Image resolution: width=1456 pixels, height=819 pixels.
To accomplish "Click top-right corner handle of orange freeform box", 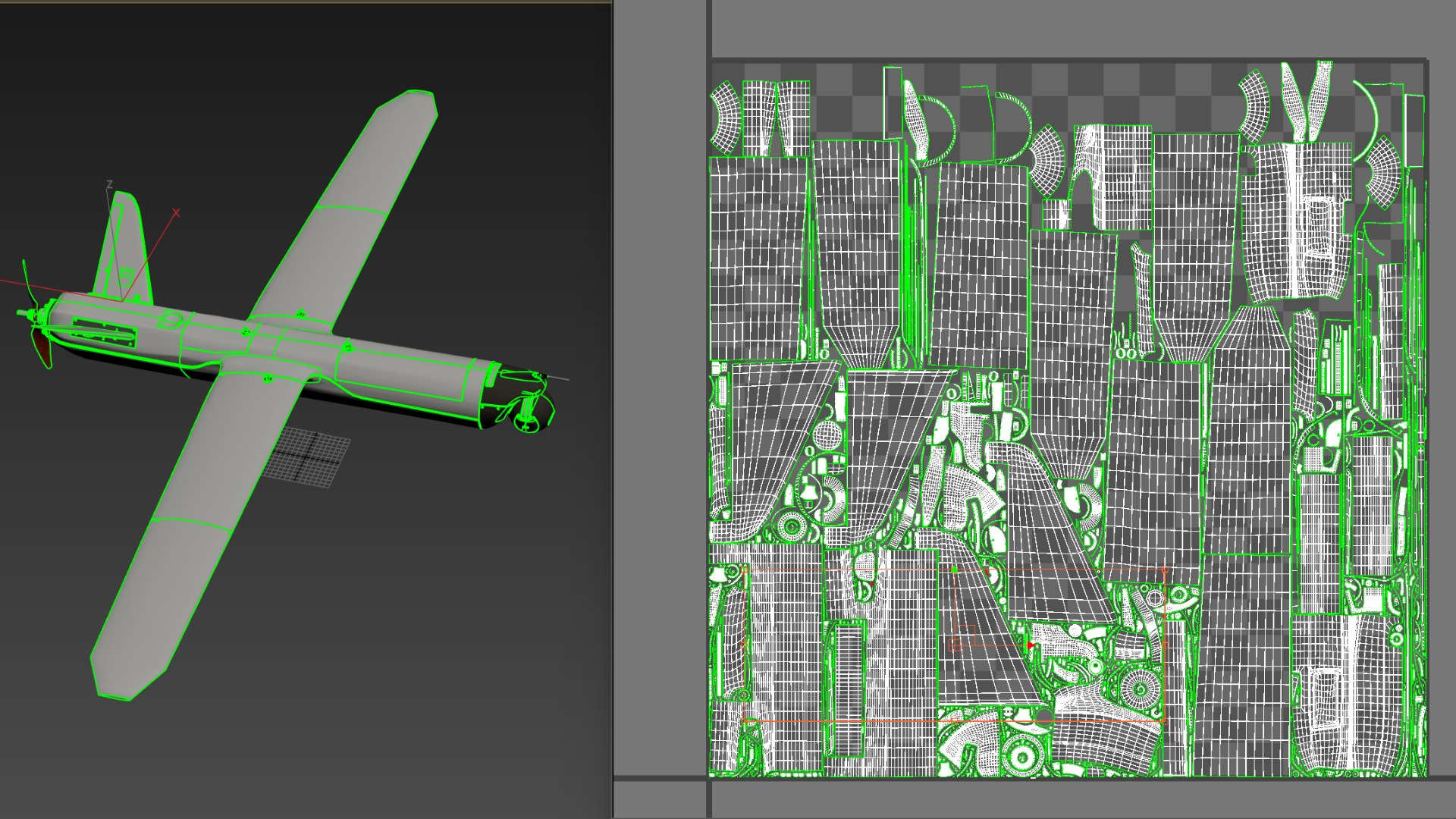I will pyautogui.click(x=1164, y=570).
